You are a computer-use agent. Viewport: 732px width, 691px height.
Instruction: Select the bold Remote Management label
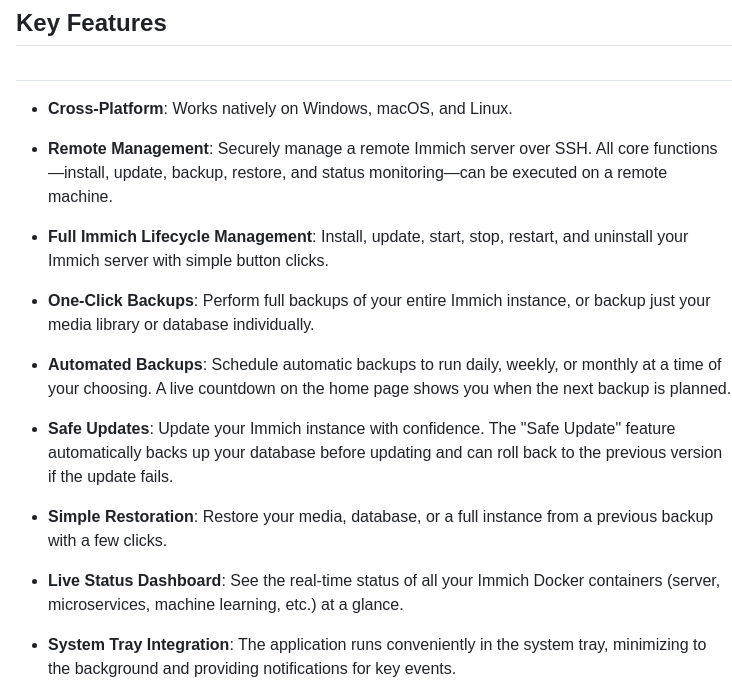coord(128,148)
